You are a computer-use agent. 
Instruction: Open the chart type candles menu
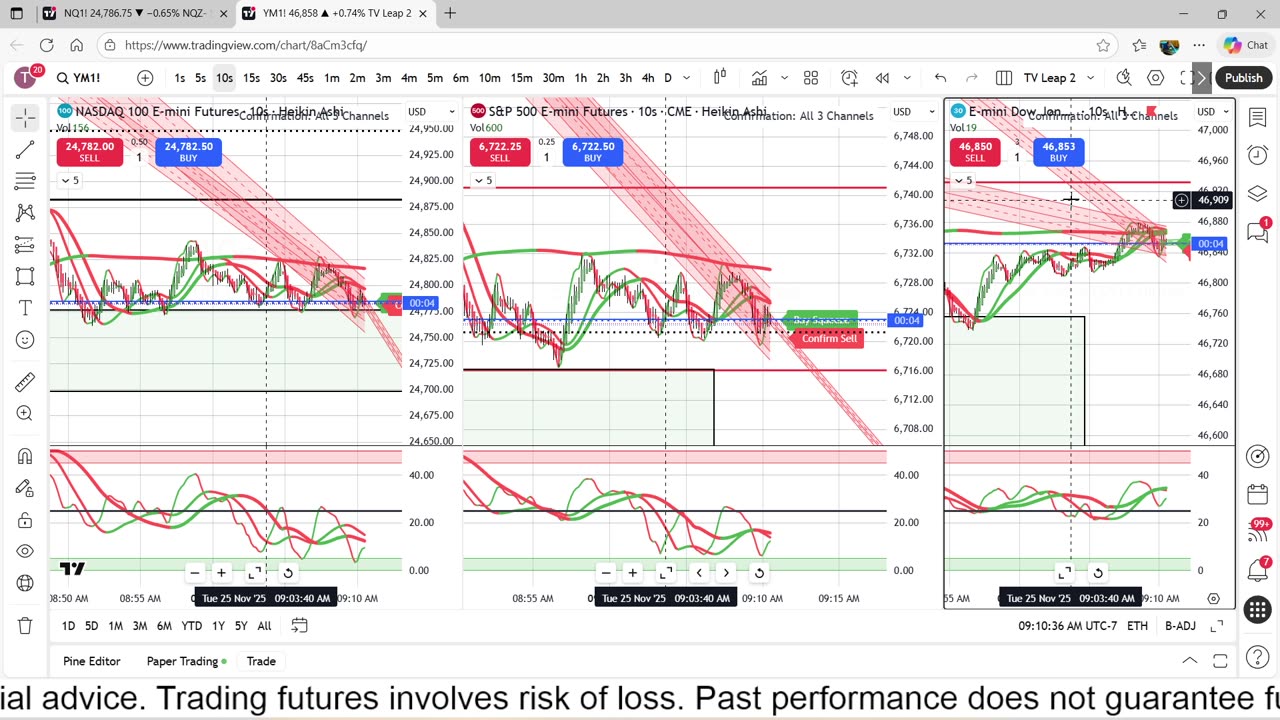720,78
